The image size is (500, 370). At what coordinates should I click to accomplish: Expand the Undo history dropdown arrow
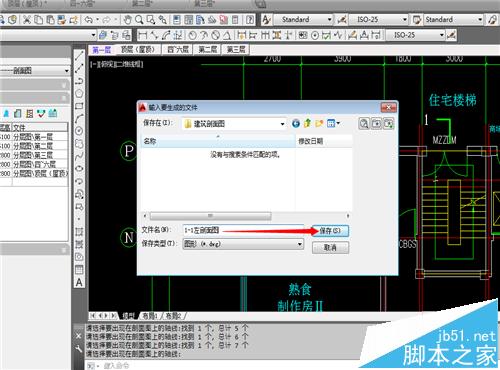click(98, 20)
